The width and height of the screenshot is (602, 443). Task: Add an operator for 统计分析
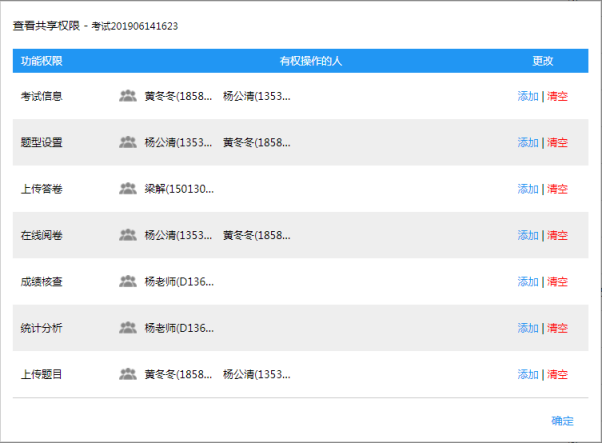point(527,327)
